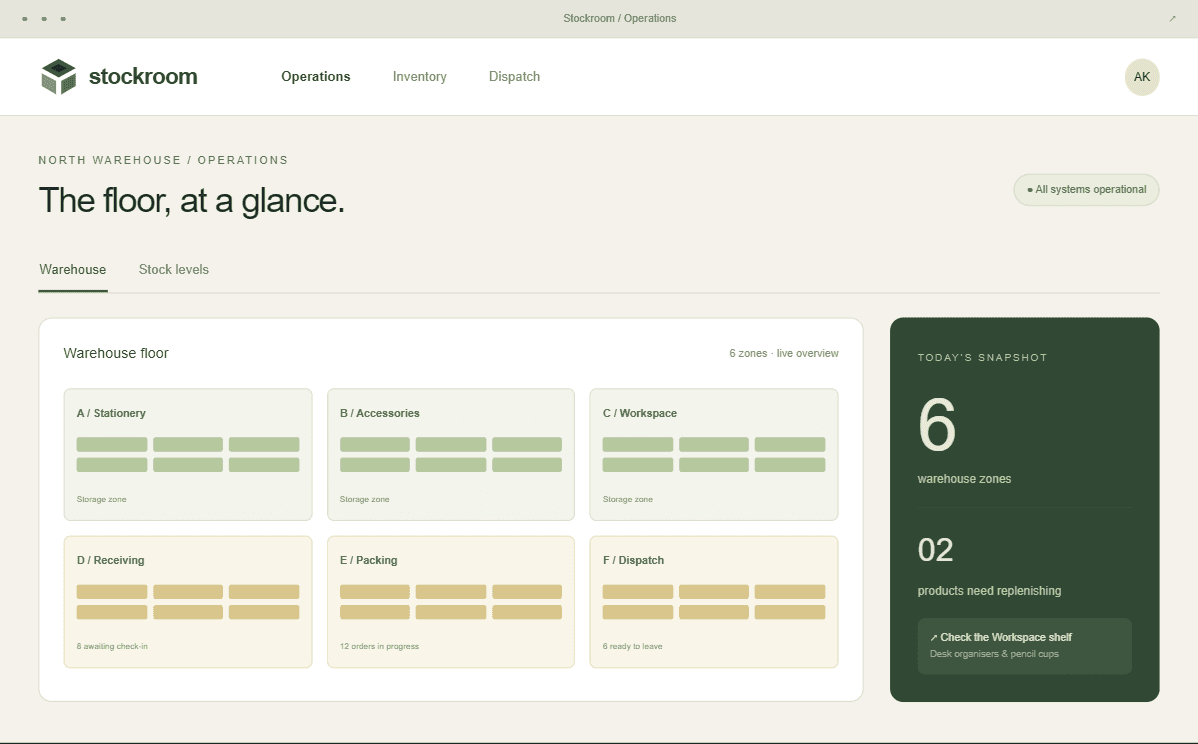The width and height of the screenshot is (1198, 744).
Task: Click the Check the Workspace shelf link
Action: tap(1025, 645)
